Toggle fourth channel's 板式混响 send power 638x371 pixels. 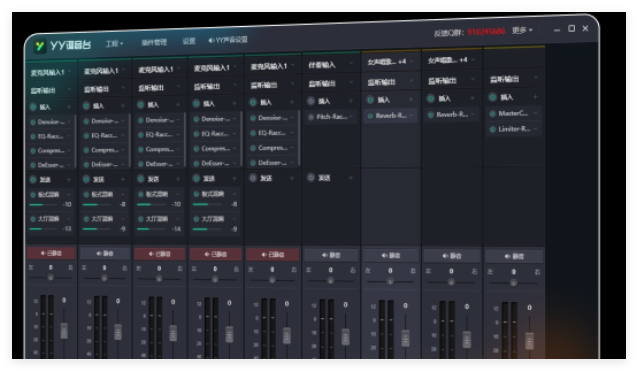(196, 194)
